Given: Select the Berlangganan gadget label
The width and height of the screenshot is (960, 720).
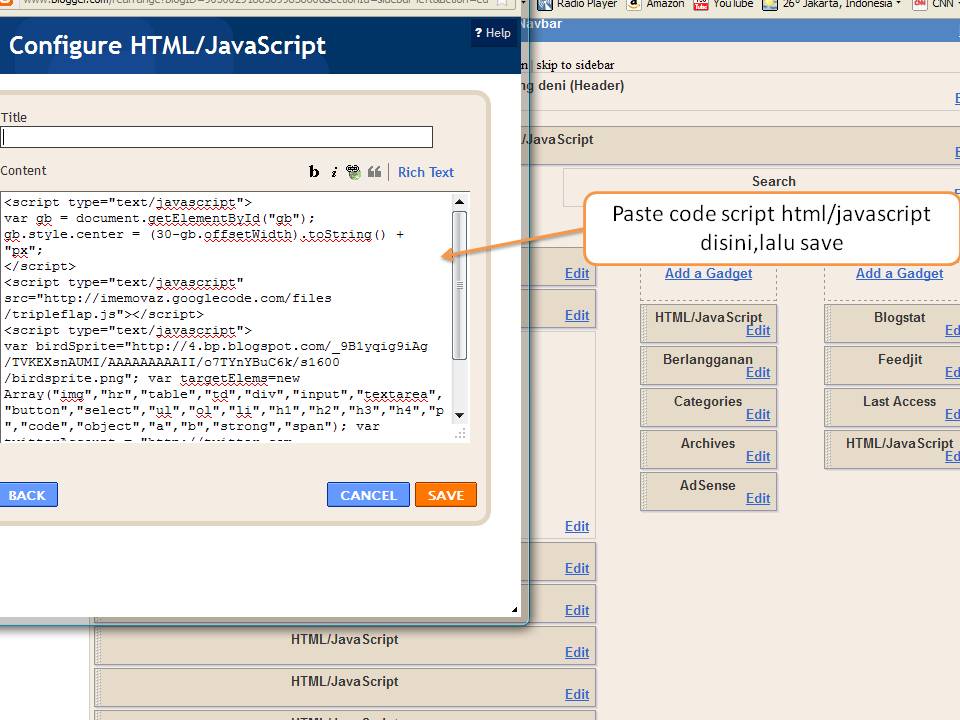Looking at the screenshot, I should (x=708, y=359).
